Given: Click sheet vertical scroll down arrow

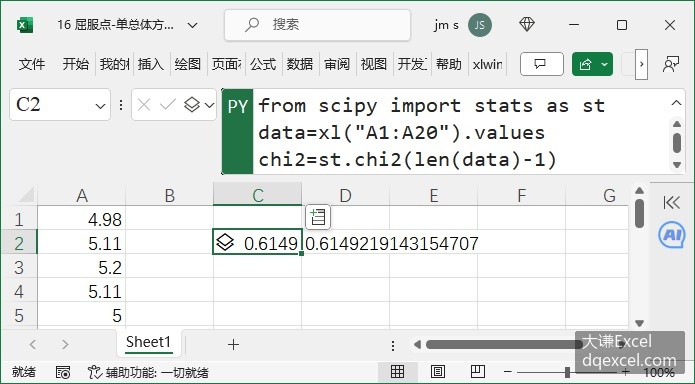Looking at the screenshot, I should 639,323.
